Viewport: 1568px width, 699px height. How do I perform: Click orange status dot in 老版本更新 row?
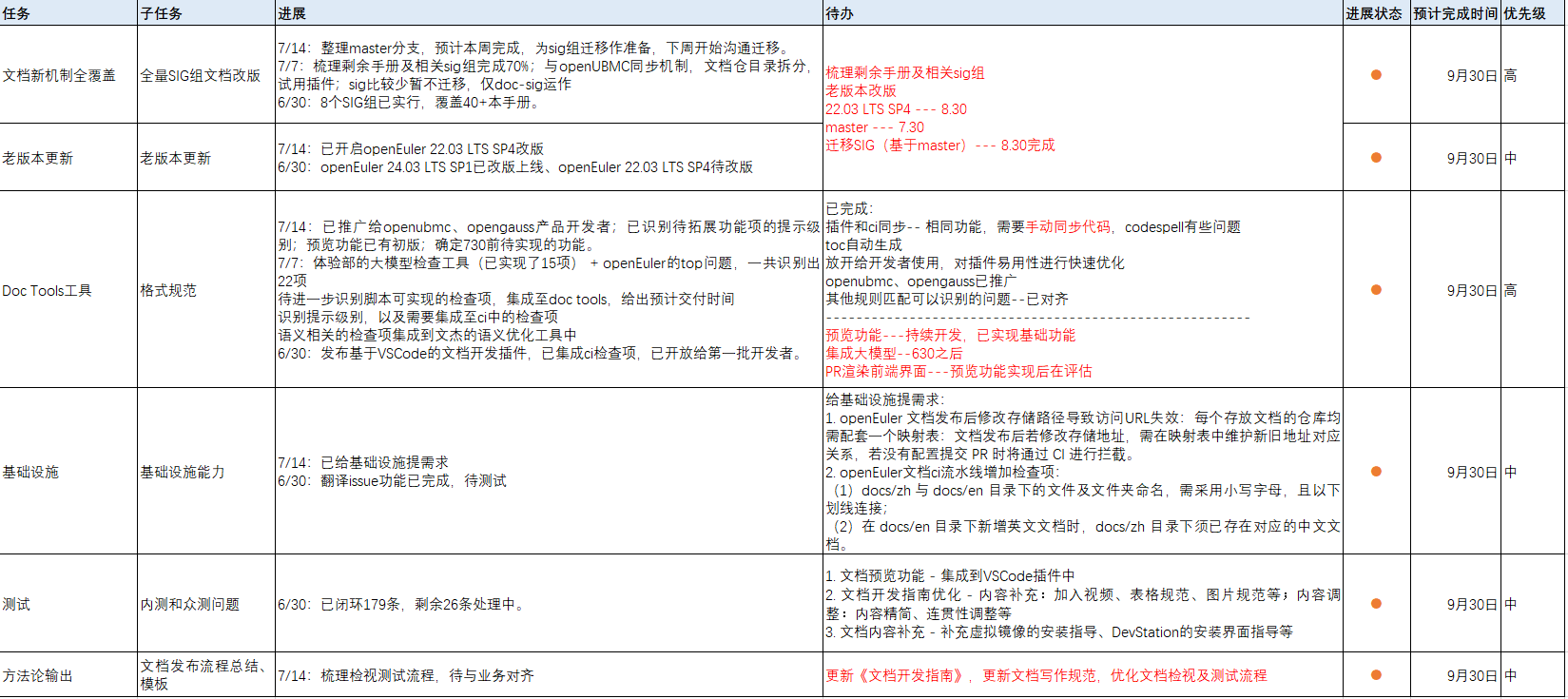pyautogui.click(x=1375, y=158)
